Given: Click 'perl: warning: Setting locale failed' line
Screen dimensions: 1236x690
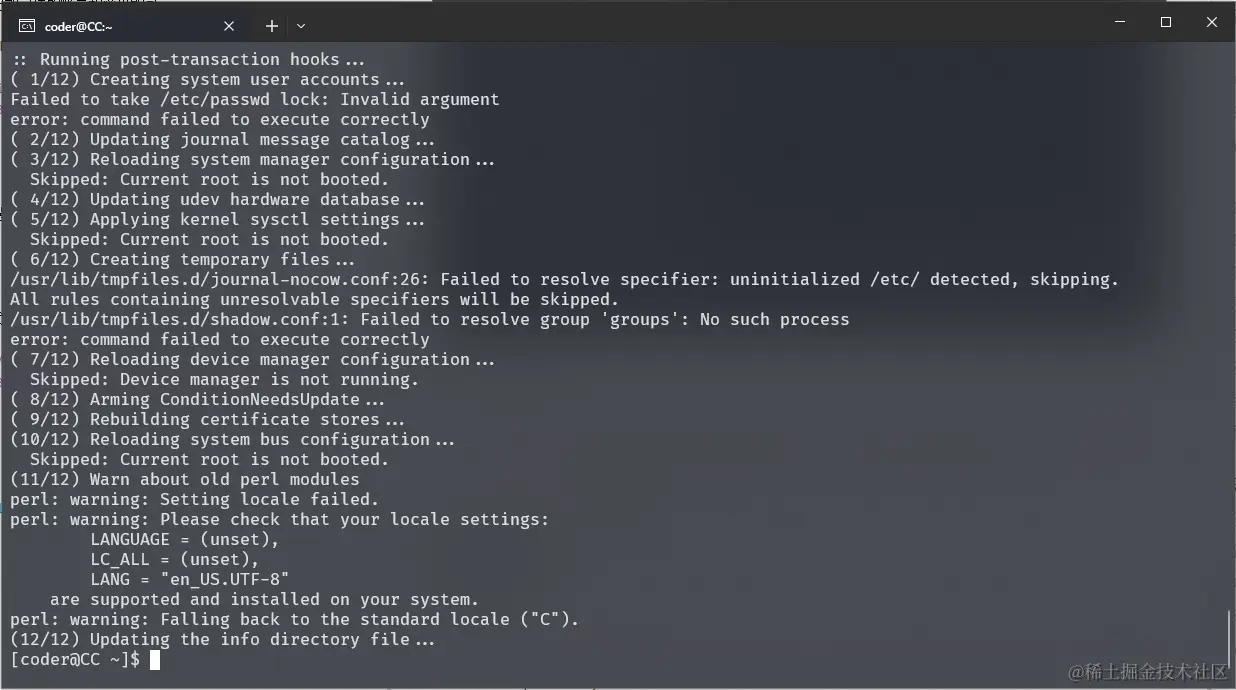Looking at the screenshot, I should pos(194,500).
